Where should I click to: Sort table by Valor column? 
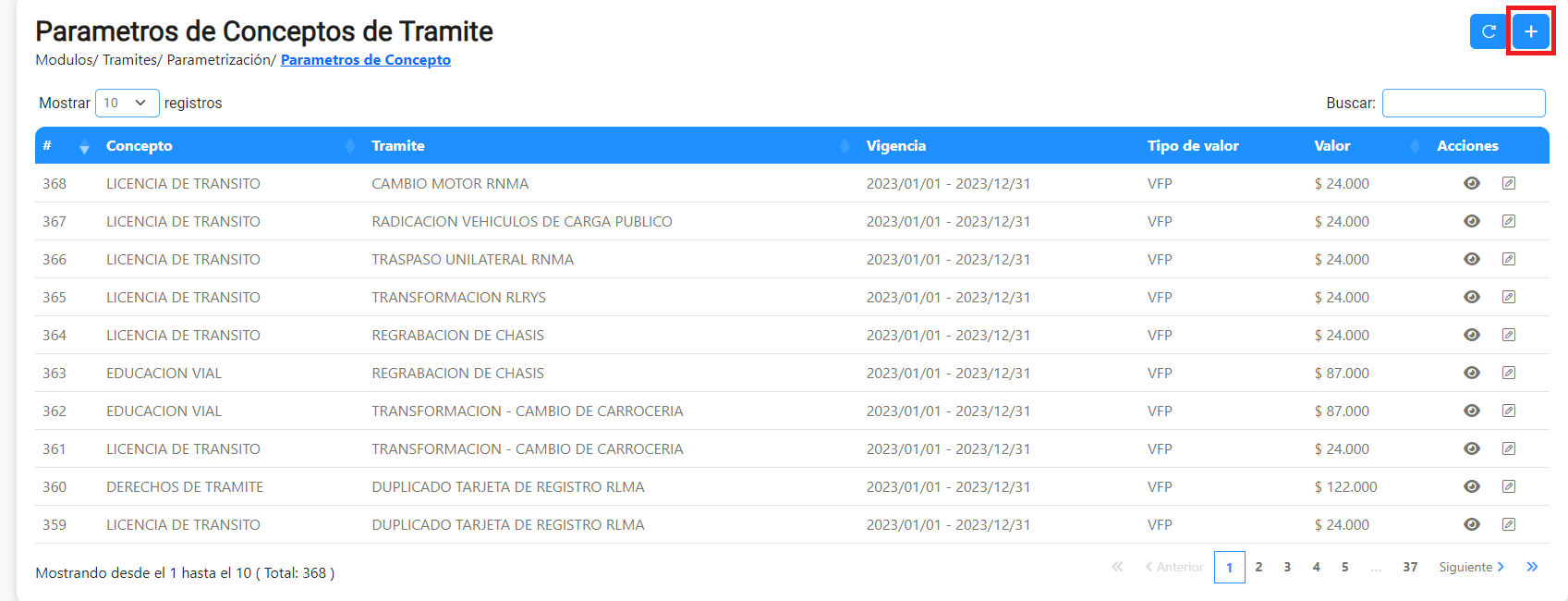(x=1367, y=146)
